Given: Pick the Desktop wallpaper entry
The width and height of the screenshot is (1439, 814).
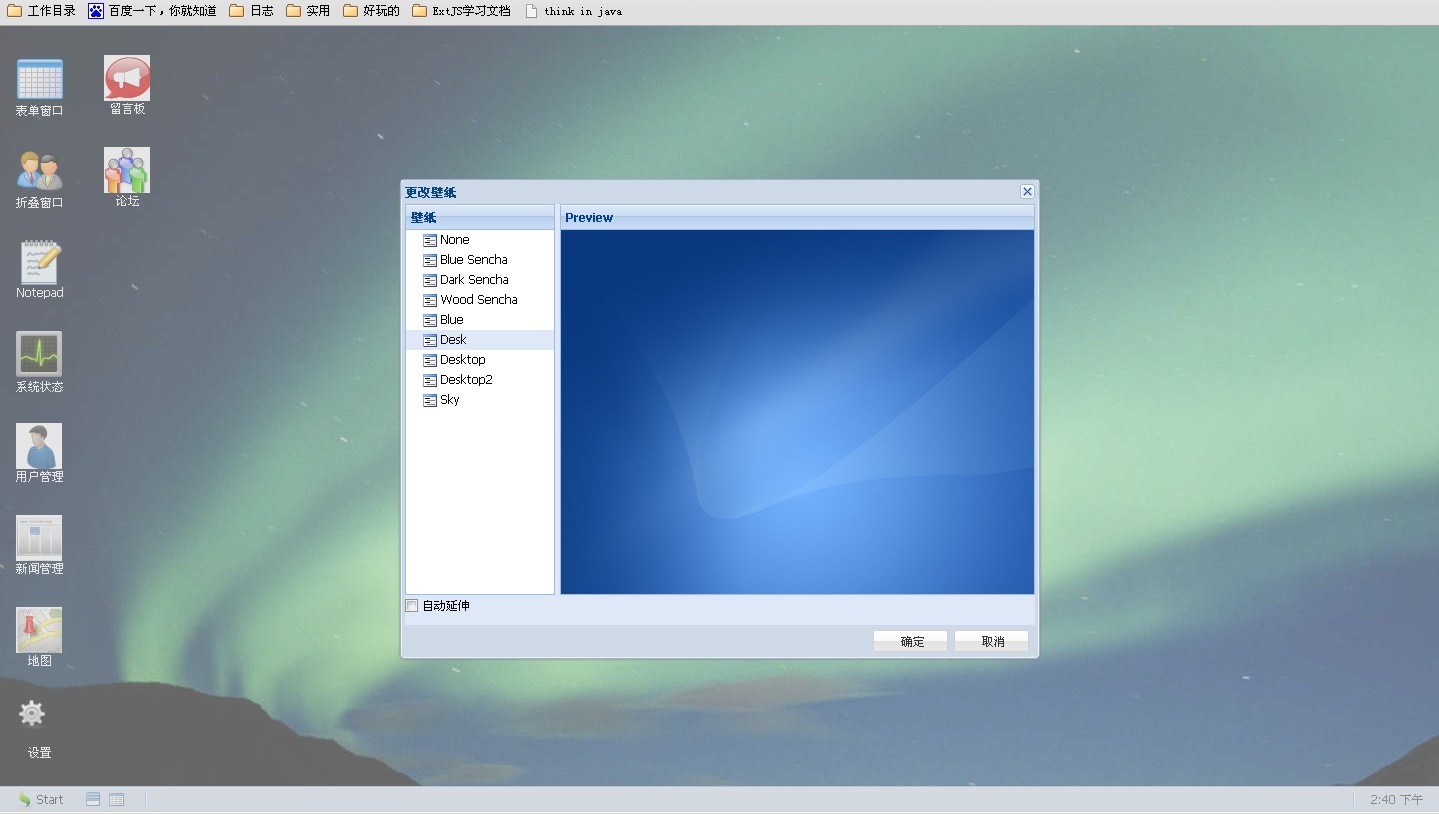Looking at the screenshot, I should [x=480, y=360].
